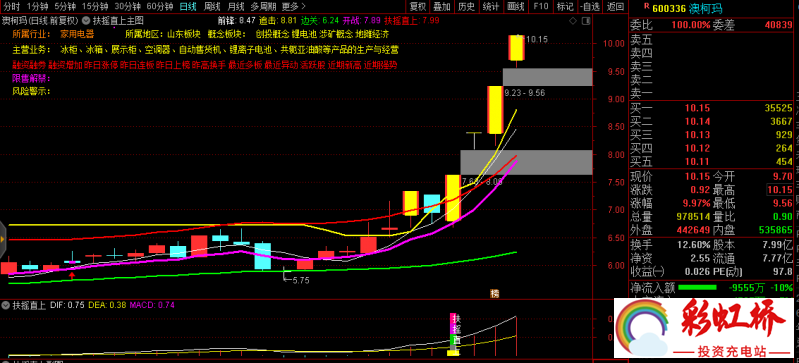Toggle the 叠加 overlay option
The width and height of the screenshot is (799, 363).
[x=442, y=7]
